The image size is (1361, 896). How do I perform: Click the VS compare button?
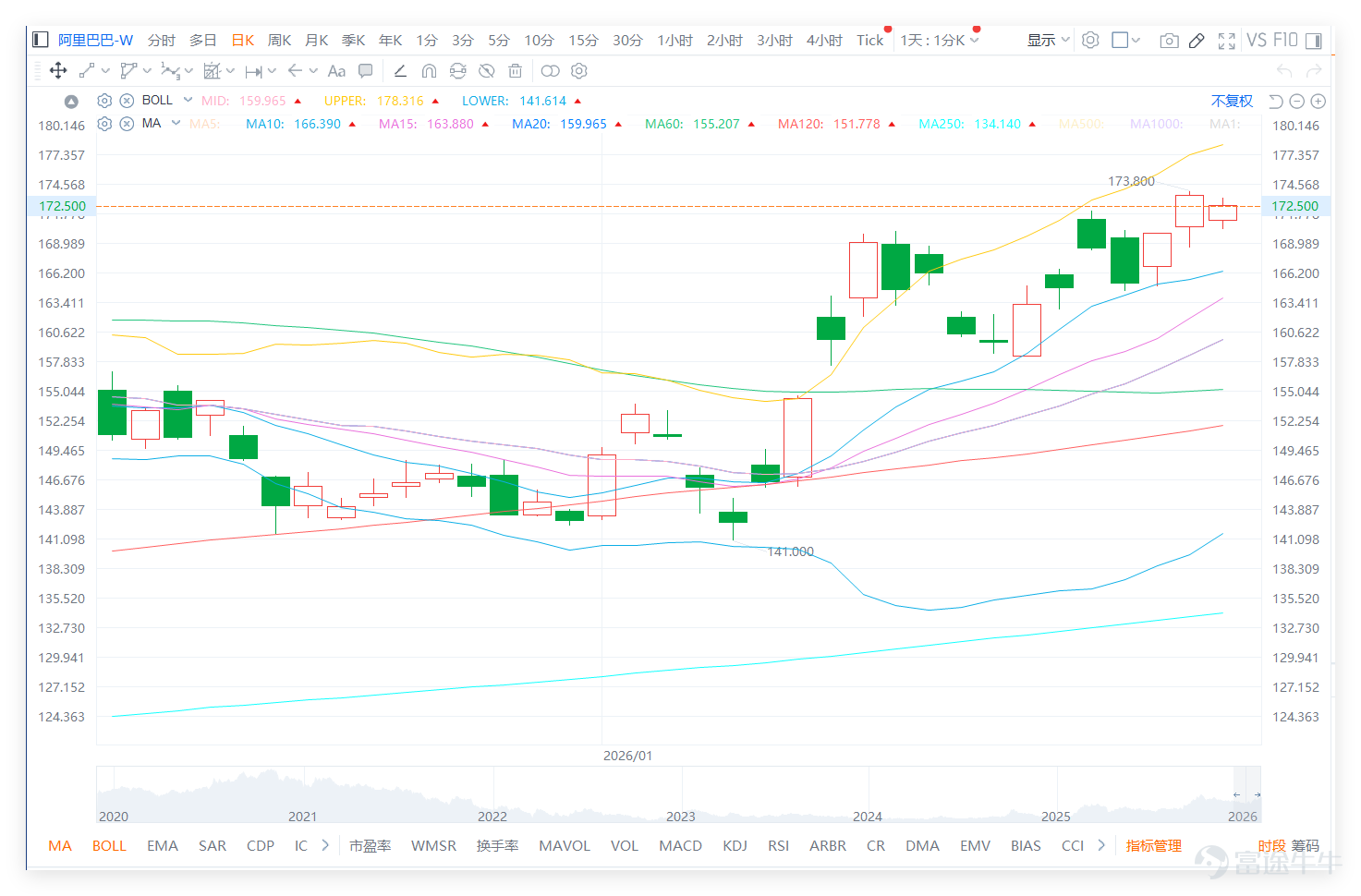pyautogui.click(x=1256, y=41)
